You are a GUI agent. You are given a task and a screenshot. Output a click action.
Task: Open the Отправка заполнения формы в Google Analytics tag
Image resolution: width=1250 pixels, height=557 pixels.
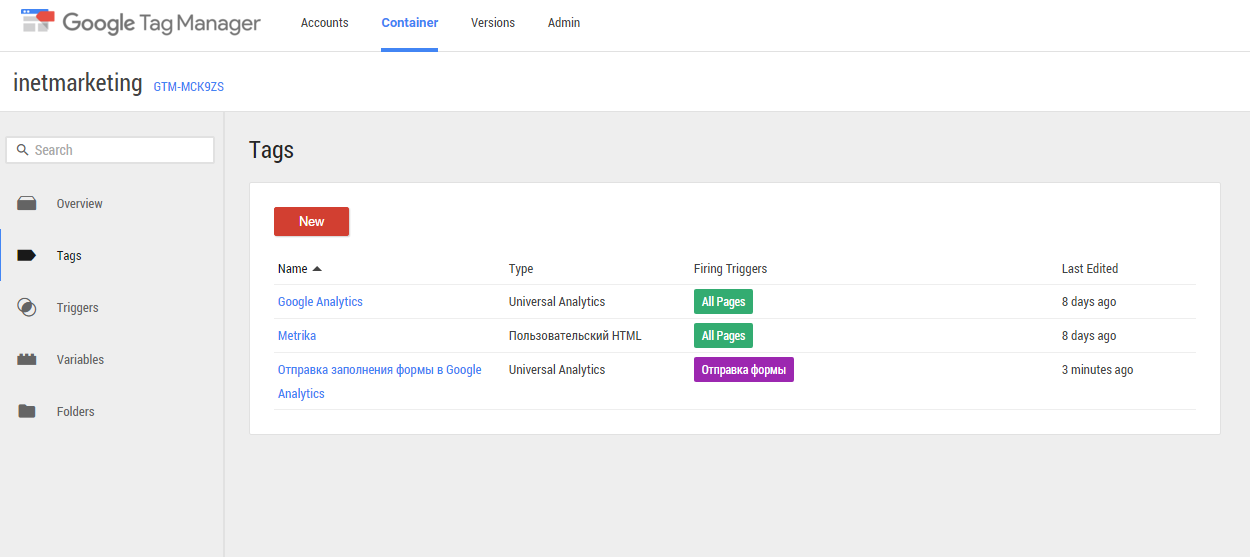pos(380,382)
